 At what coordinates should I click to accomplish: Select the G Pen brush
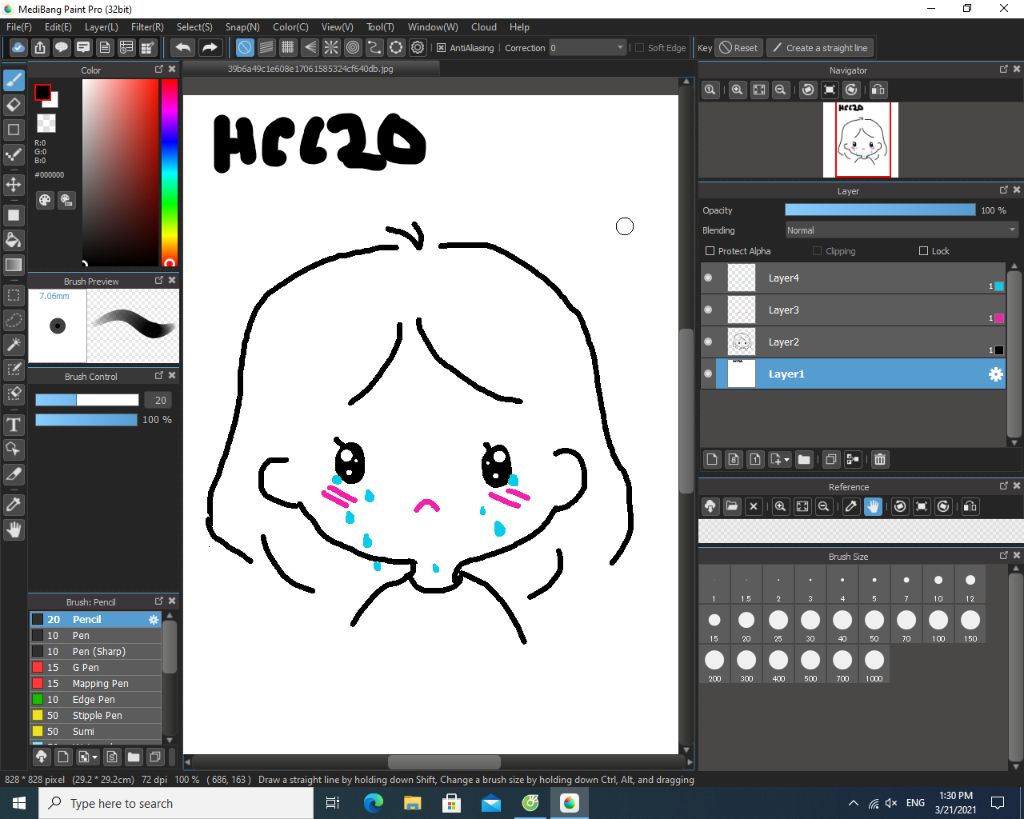tap(95, 667)
